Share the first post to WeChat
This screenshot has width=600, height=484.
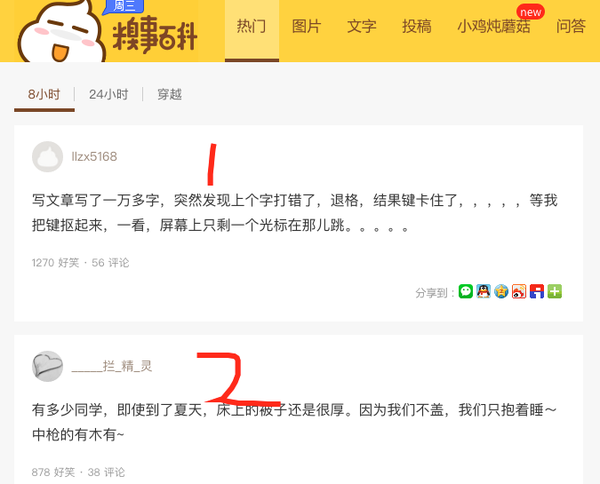point(466,292)
